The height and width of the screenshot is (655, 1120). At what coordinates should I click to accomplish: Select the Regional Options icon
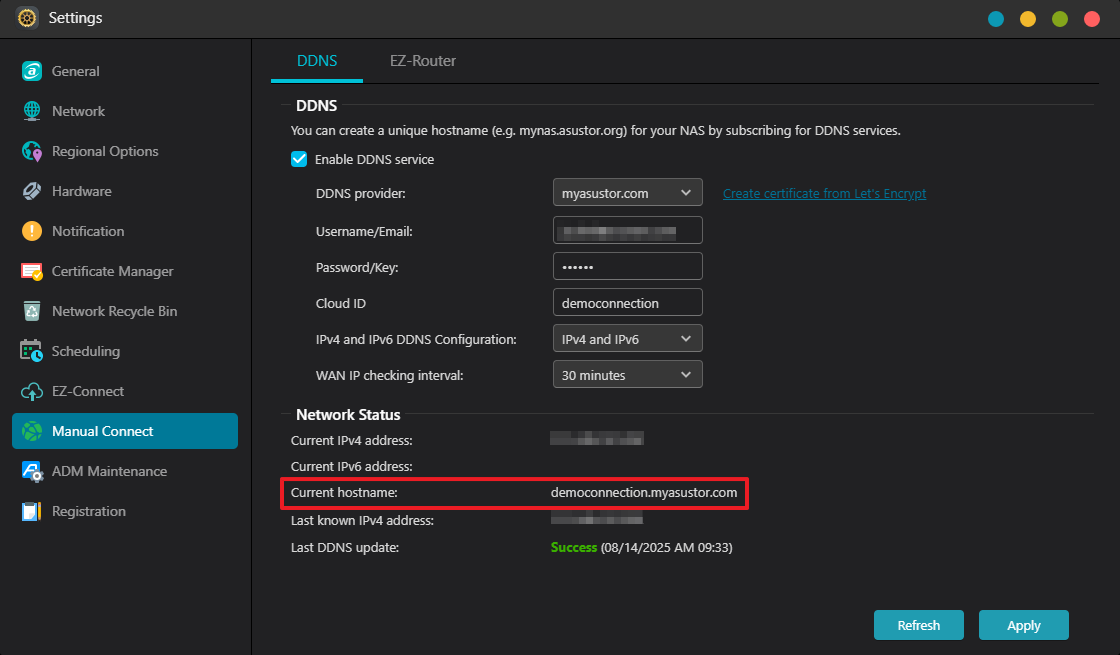(32, 151)
